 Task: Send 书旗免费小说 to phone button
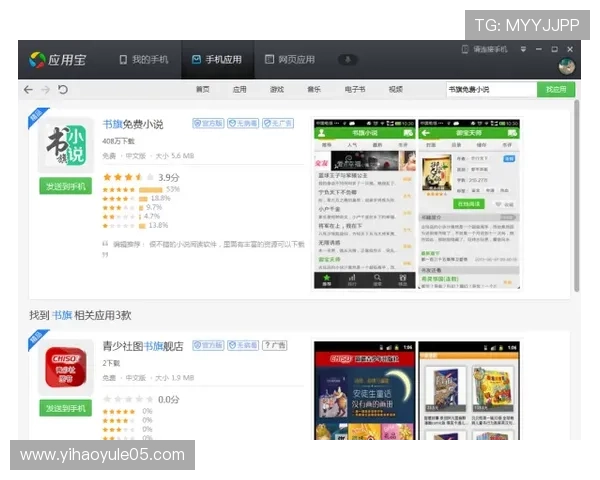click(x=65, y=186)
